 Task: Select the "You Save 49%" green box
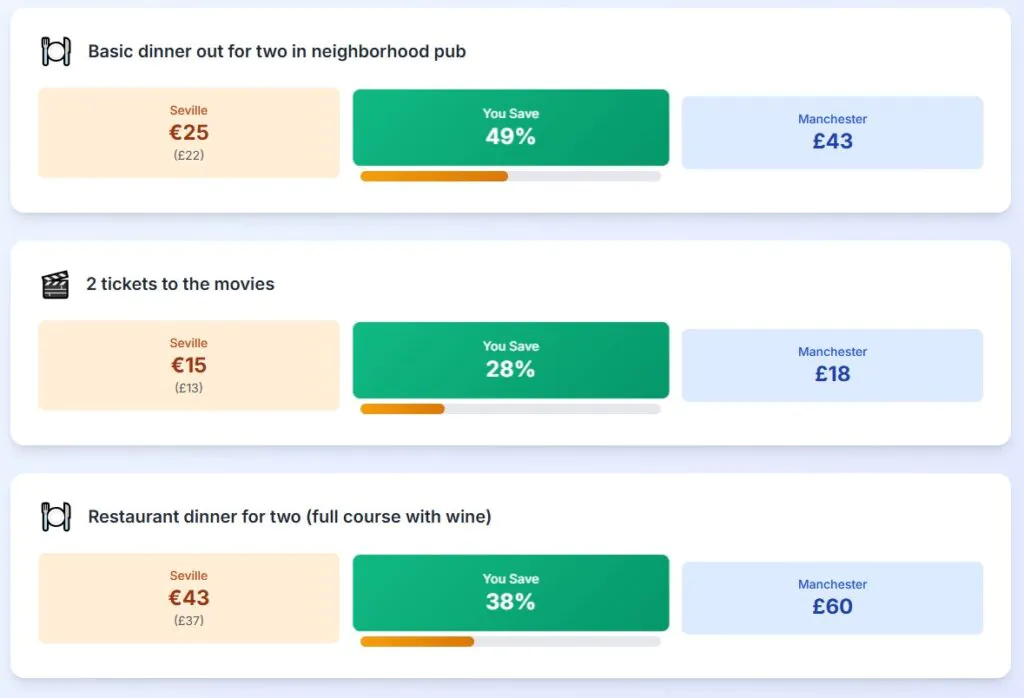pos(510,127)
